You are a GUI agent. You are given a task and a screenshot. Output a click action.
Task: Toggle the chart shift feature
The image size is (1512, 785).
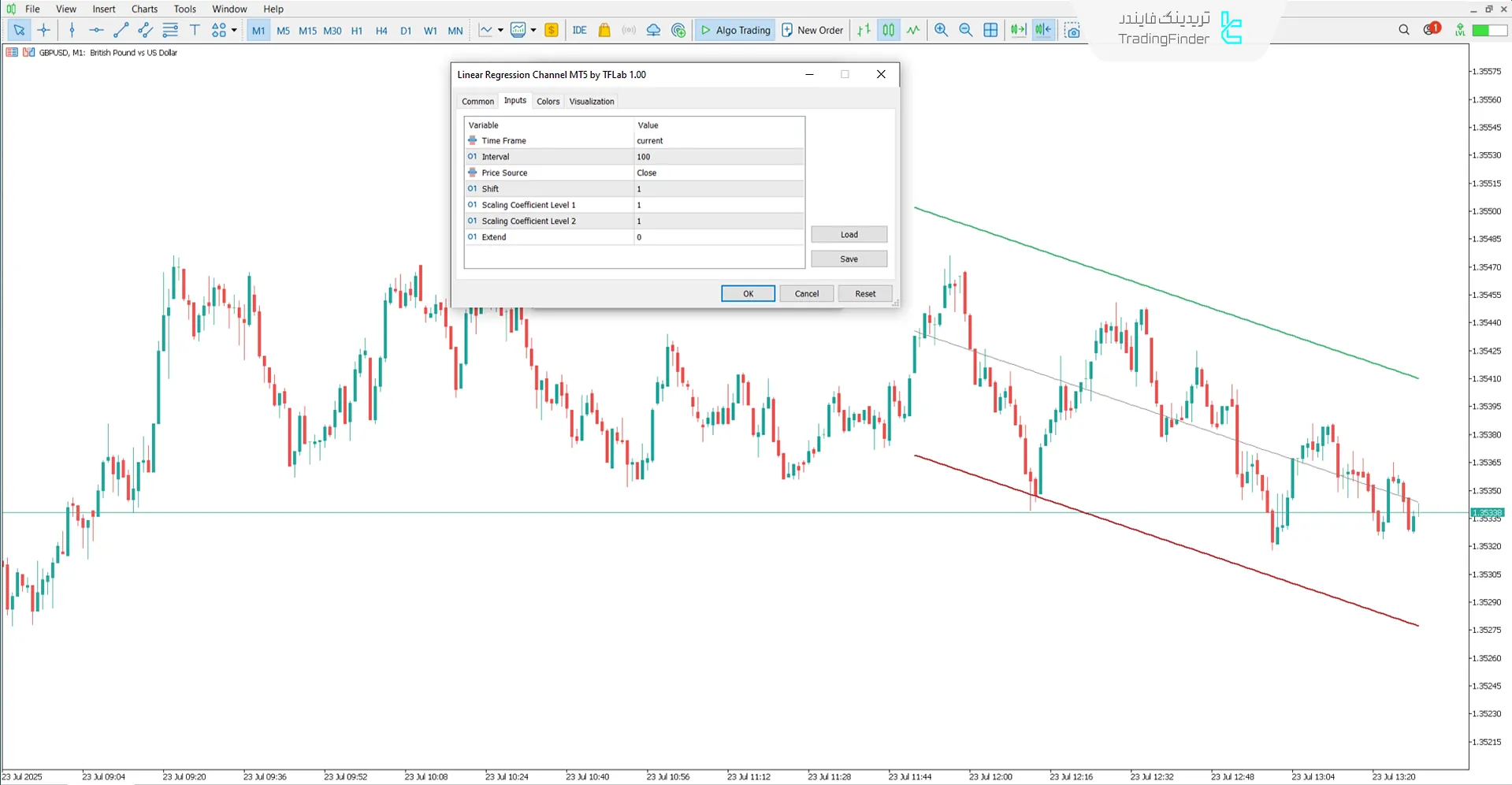(1043, 30)
